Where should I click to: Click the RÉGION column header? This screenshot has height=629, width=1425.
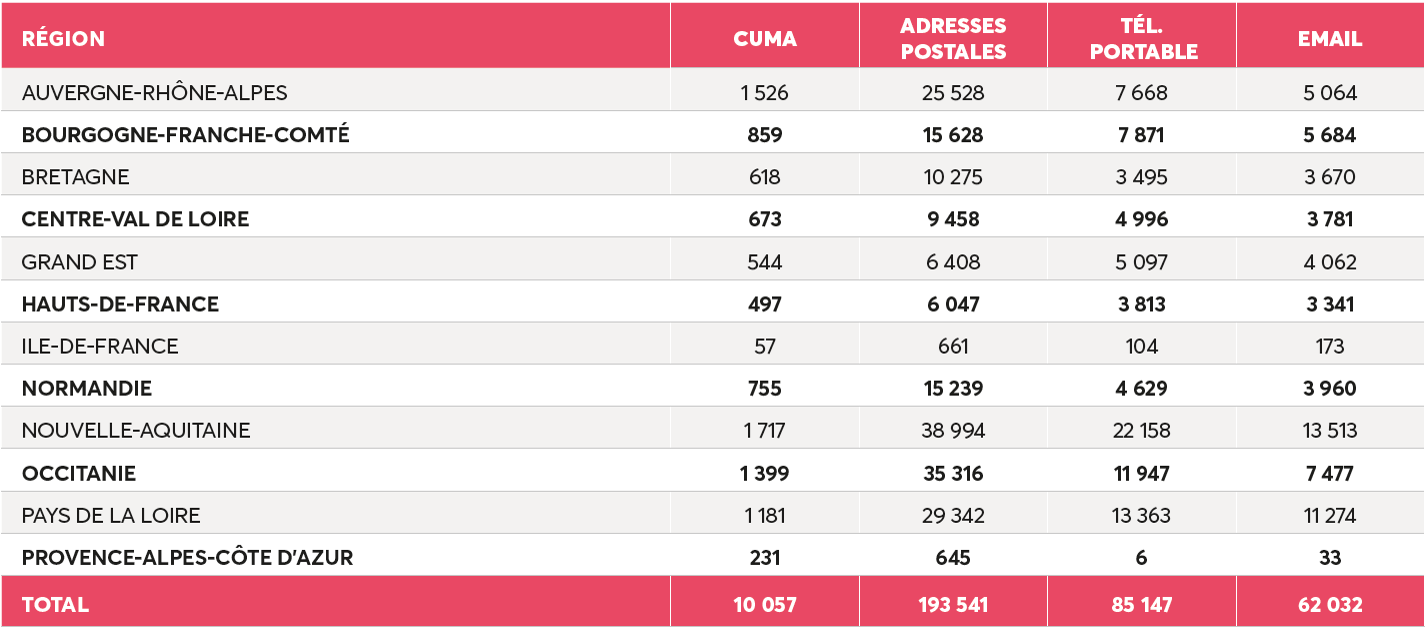(x=63, y=39)
